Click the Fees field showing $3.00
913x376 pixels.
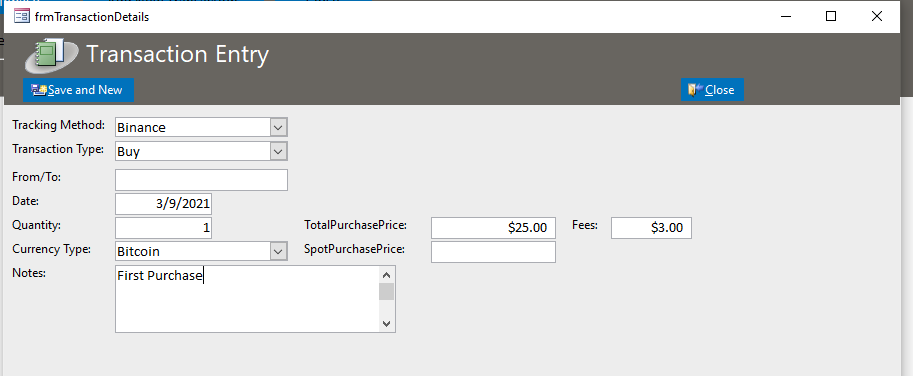(x=651, y=228)
